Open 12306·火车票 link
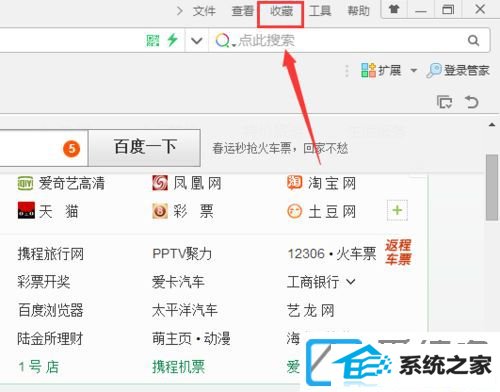The height and width of the screenshot is (392, 500). [332, 254]
